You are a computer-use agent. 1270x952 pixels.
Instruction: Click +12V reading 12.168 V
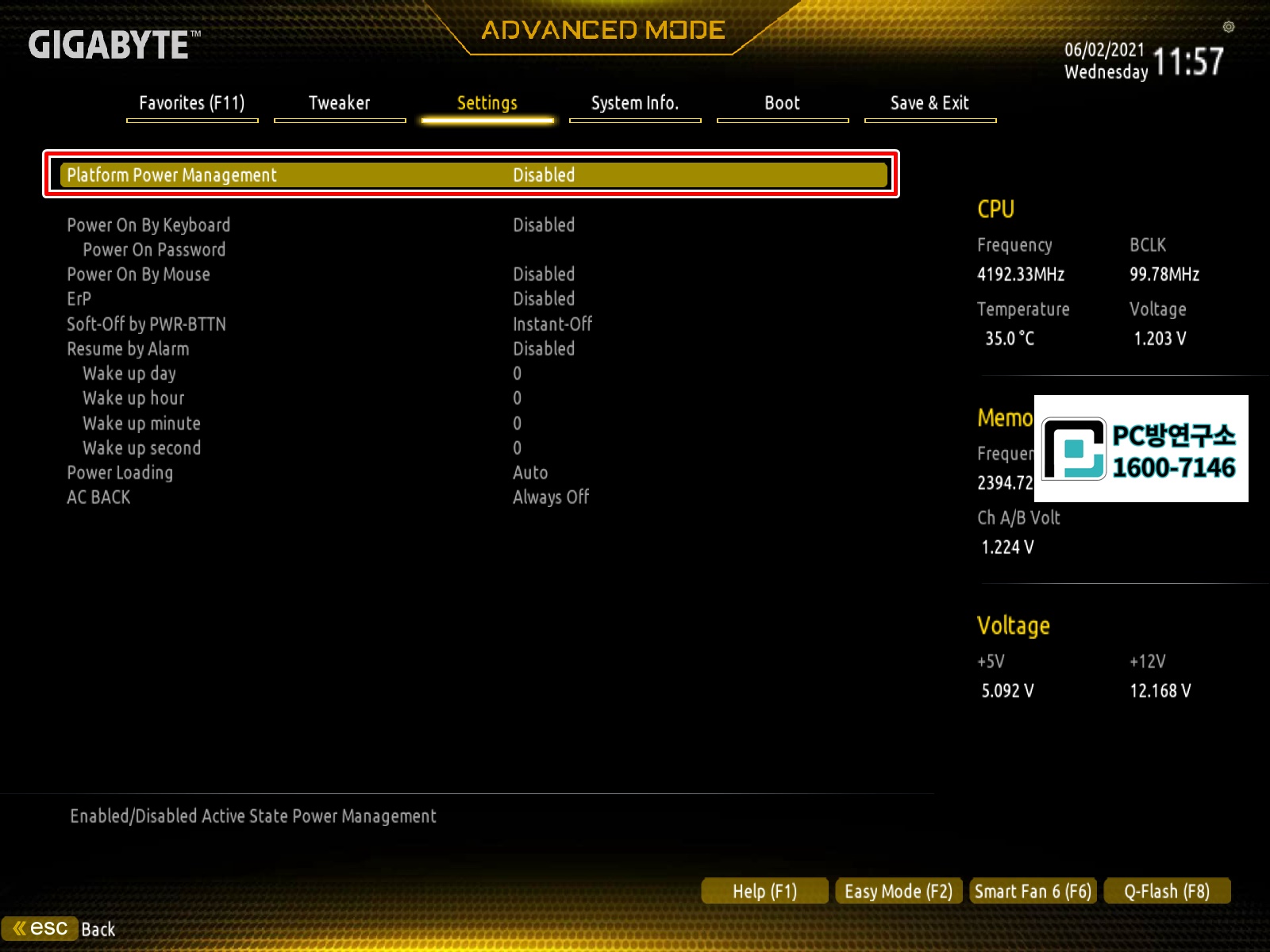point(1160,691)
